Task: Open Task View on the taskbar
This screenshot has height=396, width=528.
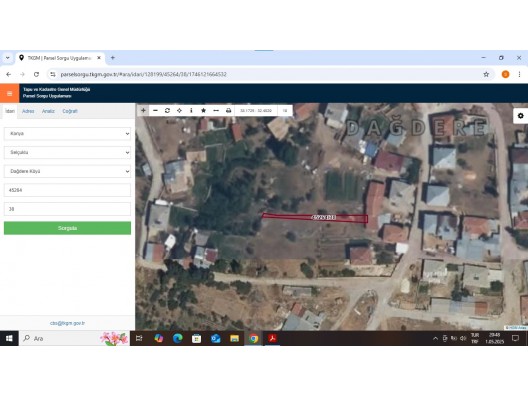Action: click(139, 338)
